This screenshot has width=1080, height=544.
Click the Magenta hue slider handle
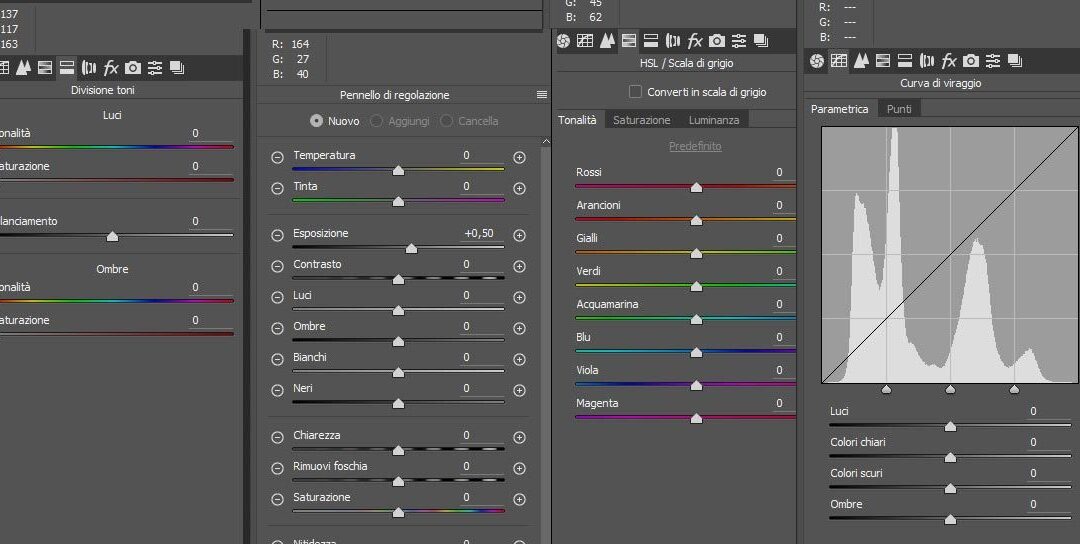coord(696,419)
